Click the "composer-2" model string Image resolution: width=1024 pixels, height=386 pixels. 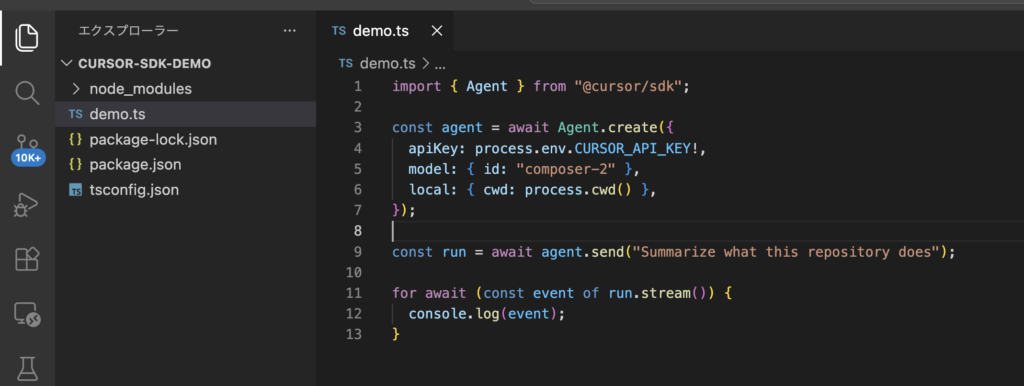point(566,169)
